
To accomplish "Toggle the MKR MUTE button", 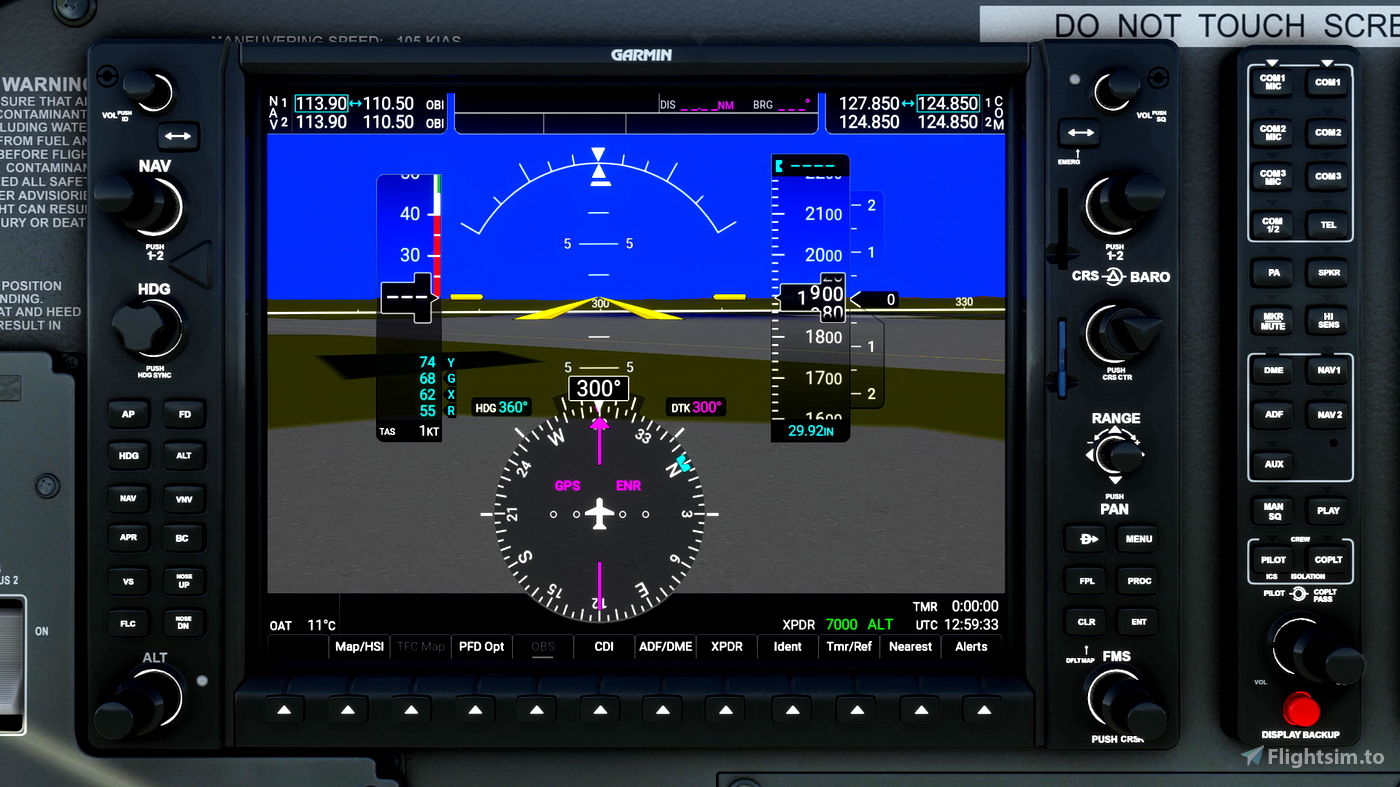I will 1273,321.
